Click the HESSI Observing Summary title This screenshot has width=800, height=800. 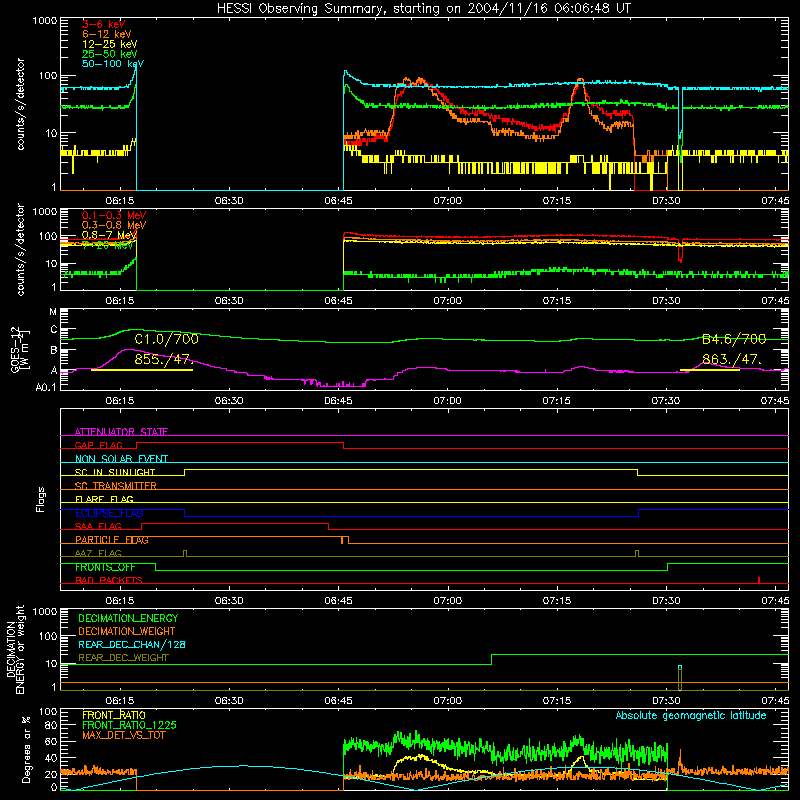click(x=423, y=8)
